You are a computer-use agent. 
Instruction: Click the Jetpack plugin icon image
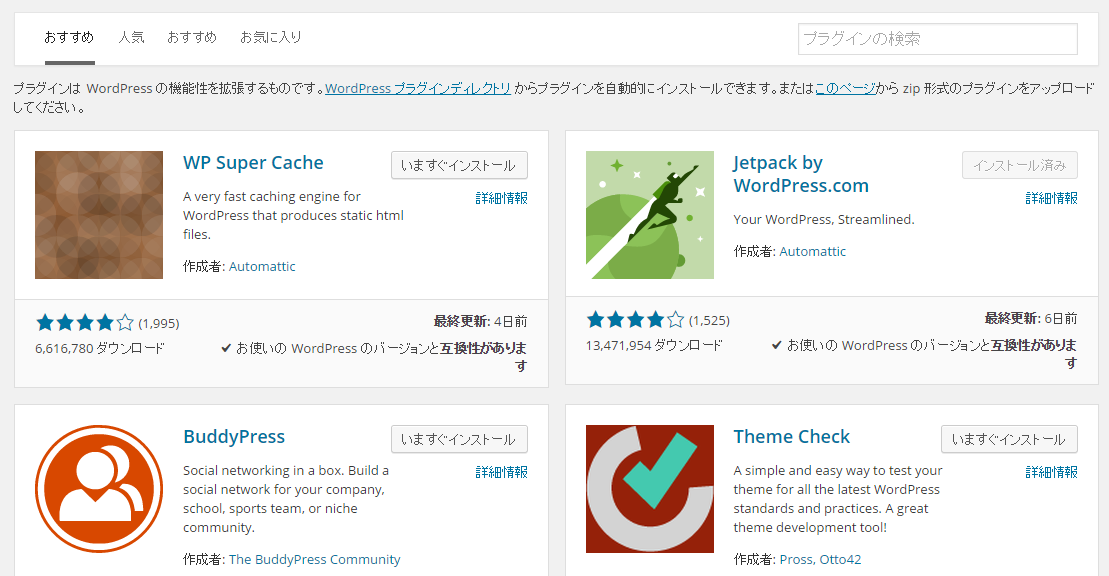pyautogui.click(x=649, y=215)
